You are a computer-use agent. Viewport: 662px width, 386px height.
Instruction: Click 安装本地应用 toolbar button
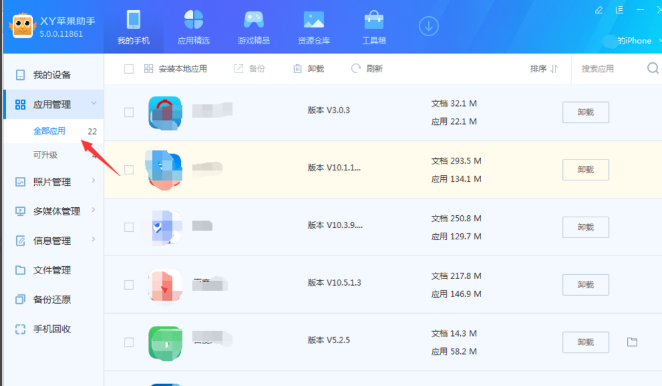[x=175, y=69]
